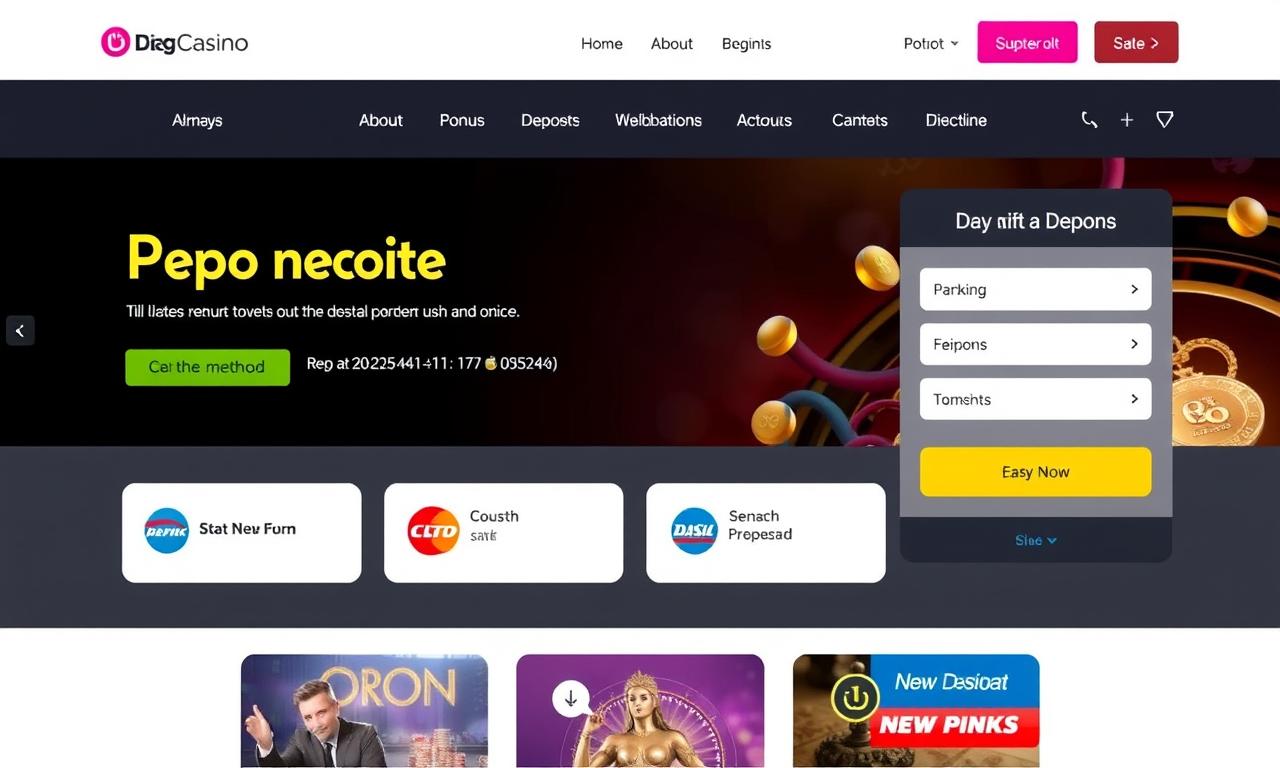
Task: Expand the Parking option row
Action: point(1035,289)
